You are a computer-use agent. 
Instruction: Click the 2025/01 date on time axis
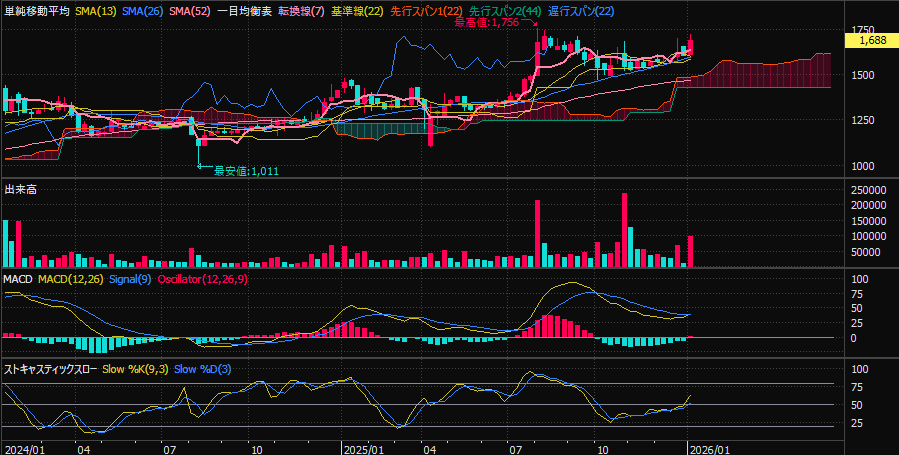[x=362, y=449]
